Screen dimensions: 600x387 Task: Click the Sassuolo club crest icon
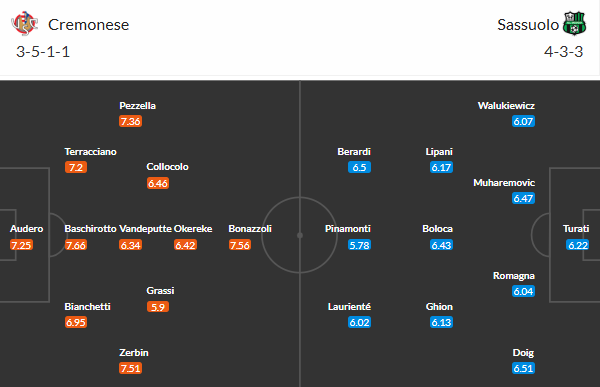(x=575, y=24)
